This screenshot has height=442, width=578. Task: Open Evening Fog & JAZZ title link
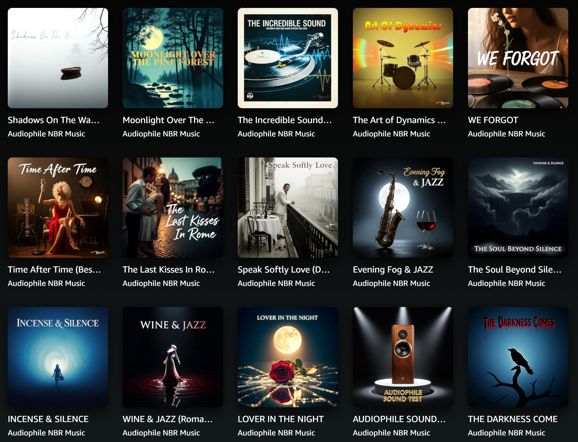[x=393, y=270]
